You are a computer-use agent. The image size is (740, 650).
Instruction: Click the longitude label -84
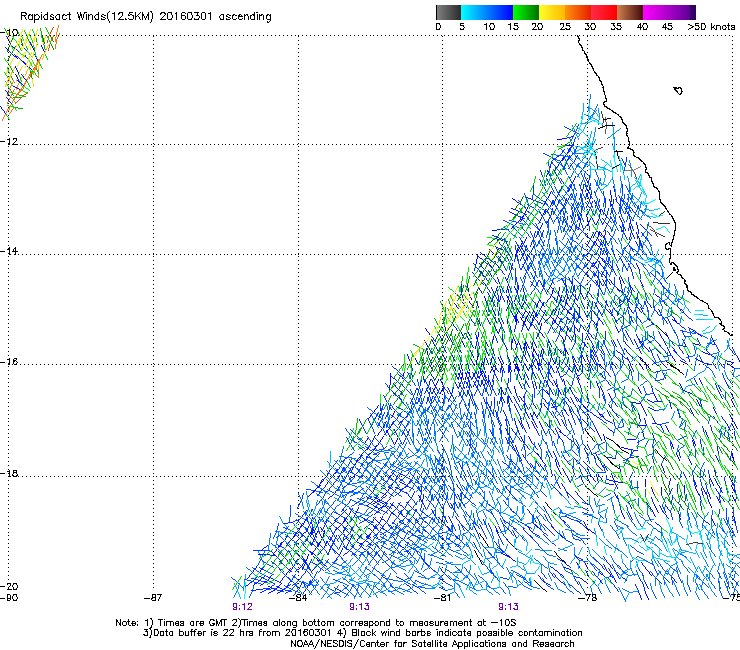point(298,598)
